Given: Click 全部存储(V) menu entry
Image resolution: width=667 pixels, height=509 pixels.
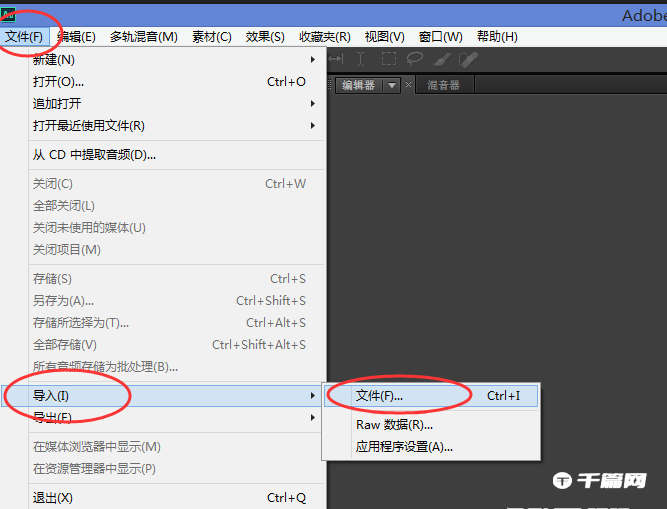Looking at the screenshot, I should [176, 345].
